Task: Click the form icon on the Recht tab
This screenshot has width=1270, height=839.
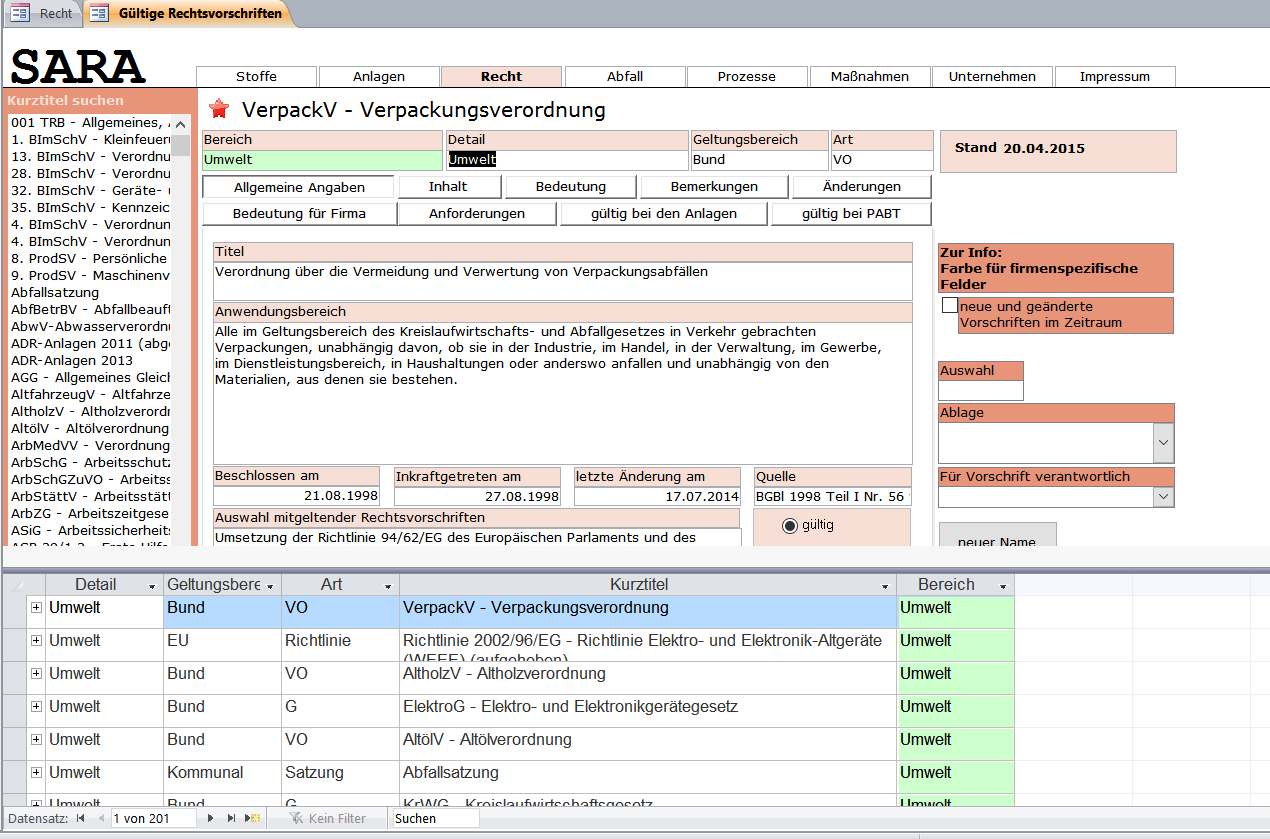Action: (19, 13)
